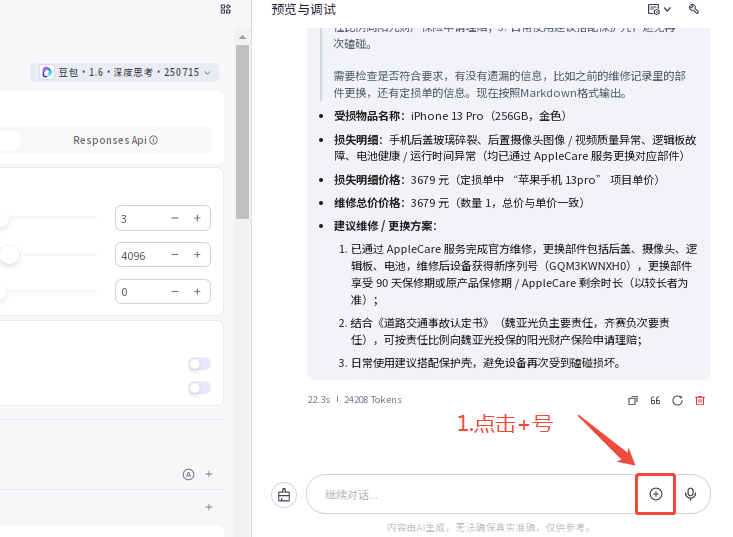Image resolution: width=733 pixels, height=537 pixels.
Task: Enable the upper toggle switch in settings
Action: (200, 364)
